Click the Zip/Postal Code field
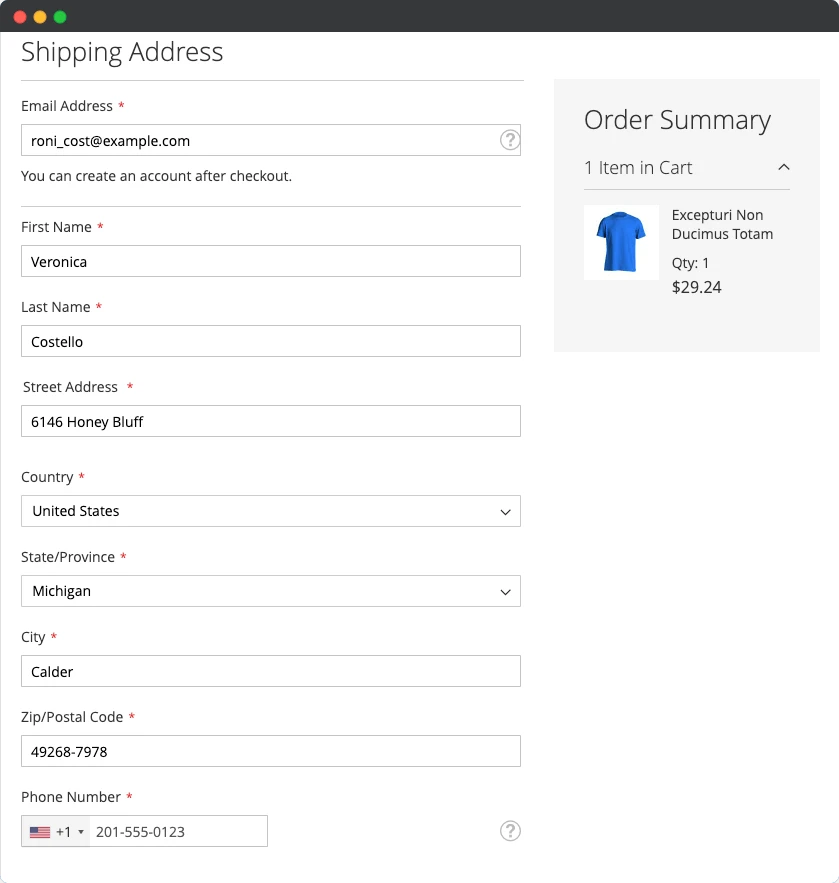The height and width of the screenshot is (883, 839). click(270, 751)
